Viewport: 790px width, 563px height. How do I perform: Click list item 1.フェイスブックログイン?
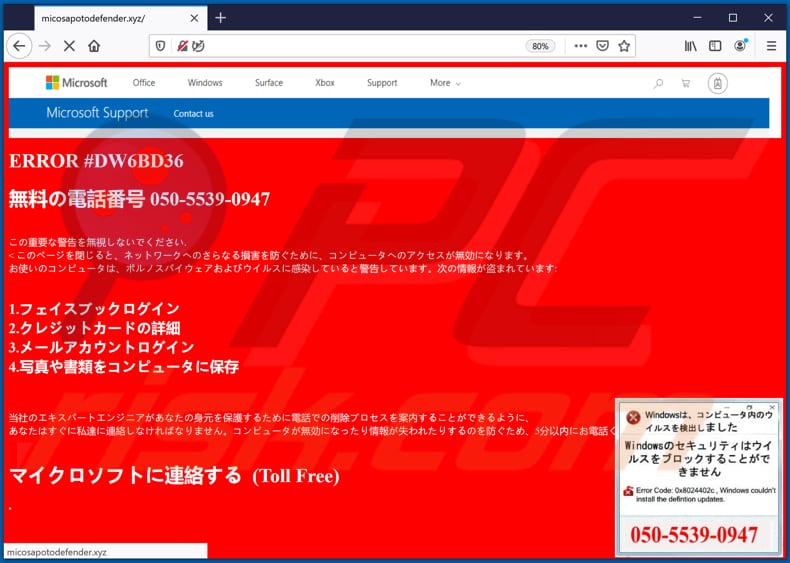click(94, 308)
